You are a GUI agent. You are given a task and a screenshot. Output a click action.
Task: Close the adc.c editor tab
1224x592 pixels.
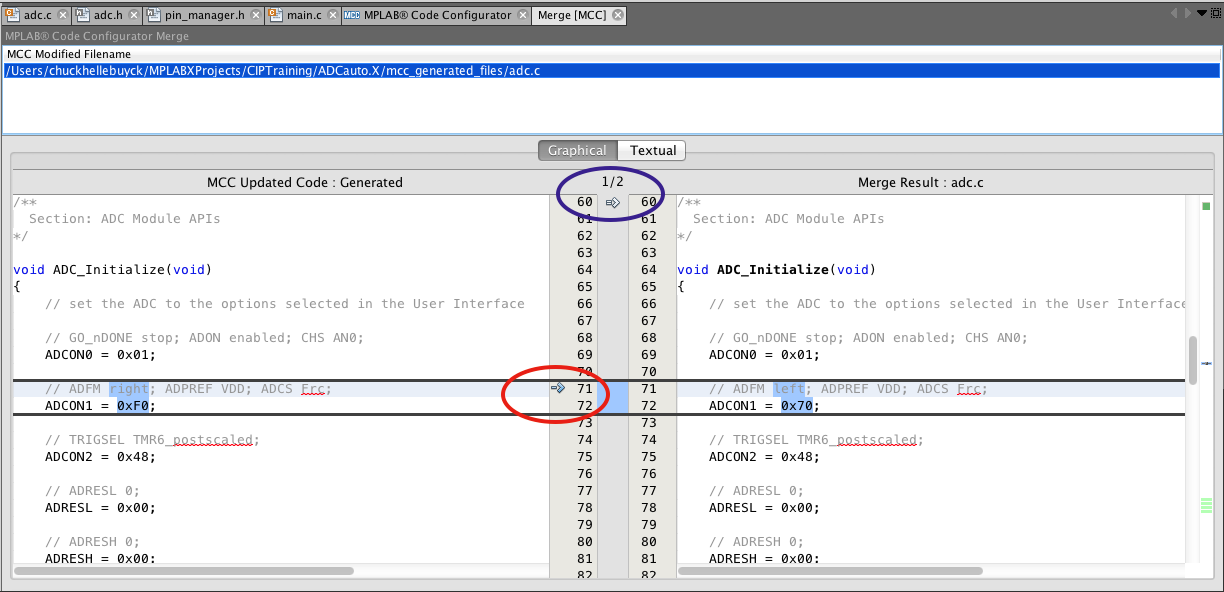click(x=62, y=16)
